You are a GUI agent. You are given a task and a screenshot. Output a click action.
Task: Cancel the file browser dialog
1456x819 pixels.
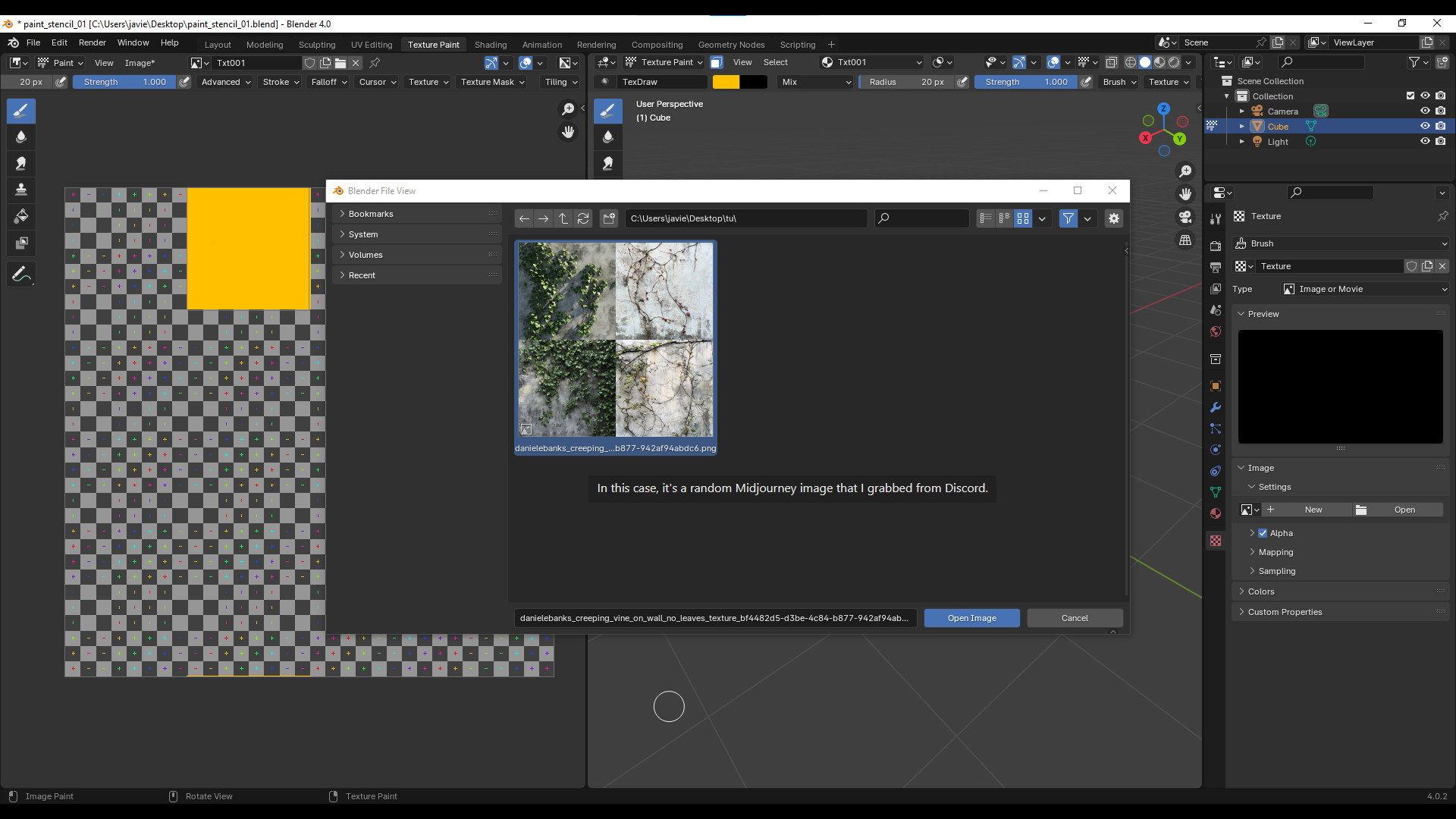pos(1075,618)
